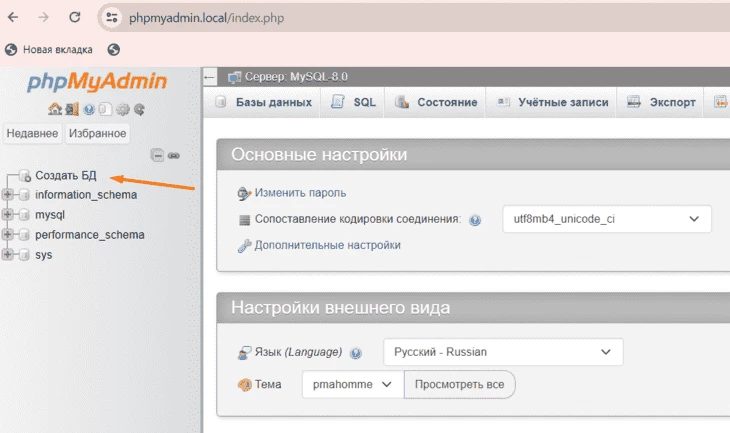Open the second bookmark globe icon
Image resolution: width=730 pixels, height=433 pixels.
(x=114, y=49)
